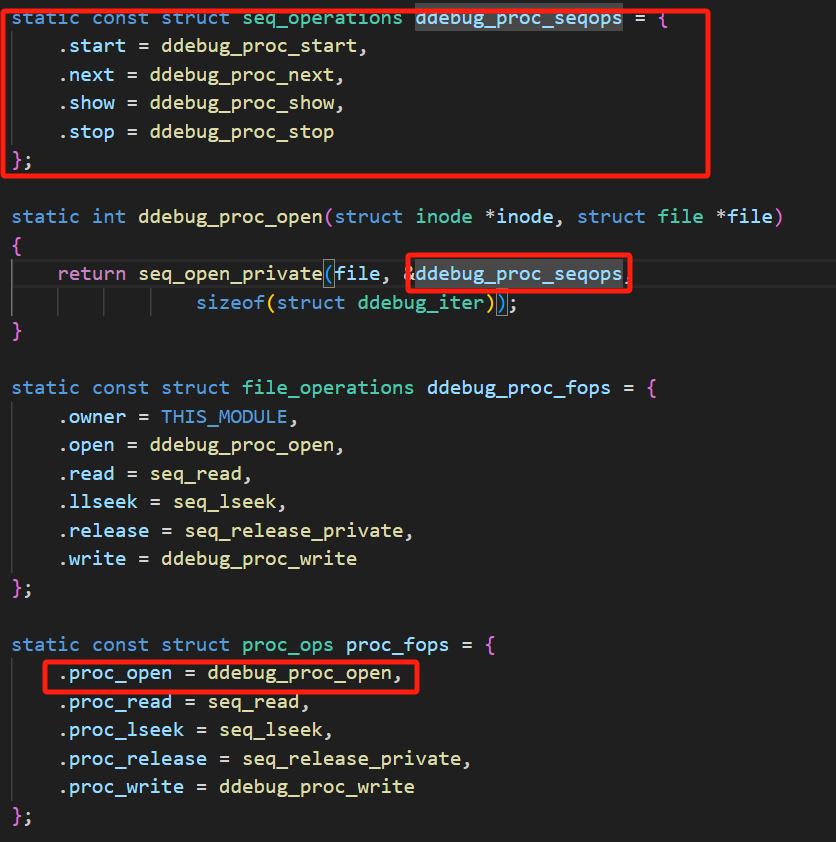Click the .proc_release field name
This screenshot has height=842, width=836.
pos(132,759)
